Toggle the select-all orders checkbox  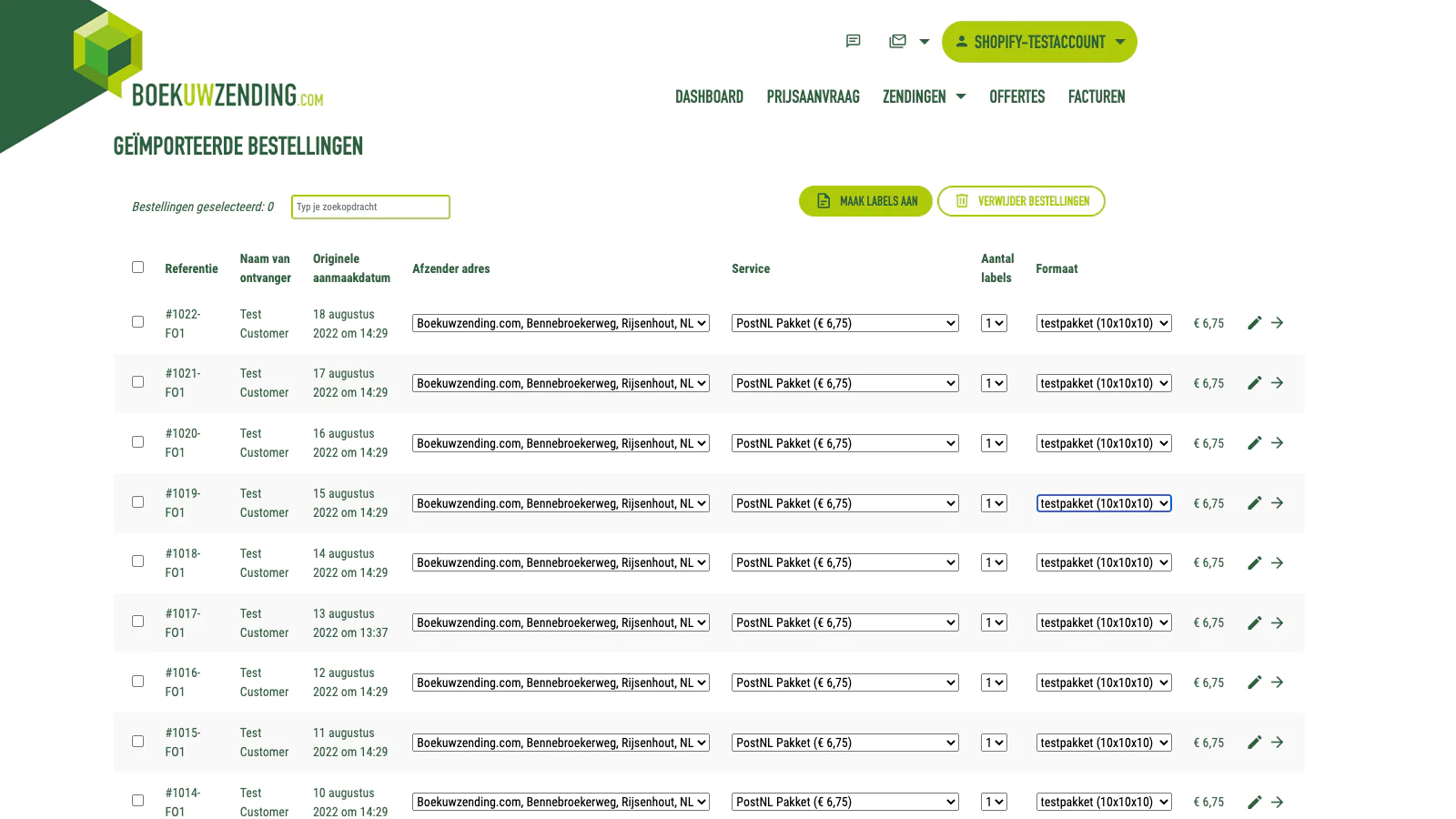point(137,268)
